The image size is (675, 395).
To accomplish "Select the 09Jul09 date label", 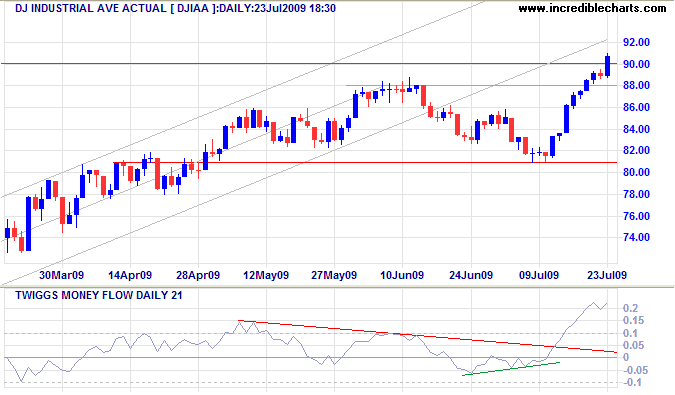I will click(x=539, y=275).
